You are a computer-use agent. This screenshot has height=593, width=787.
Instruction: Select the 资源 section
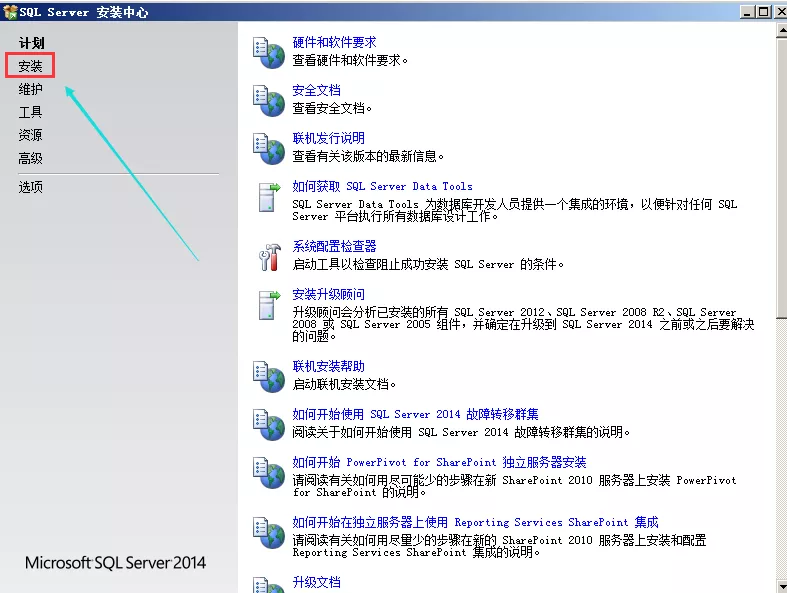(30, 135)
